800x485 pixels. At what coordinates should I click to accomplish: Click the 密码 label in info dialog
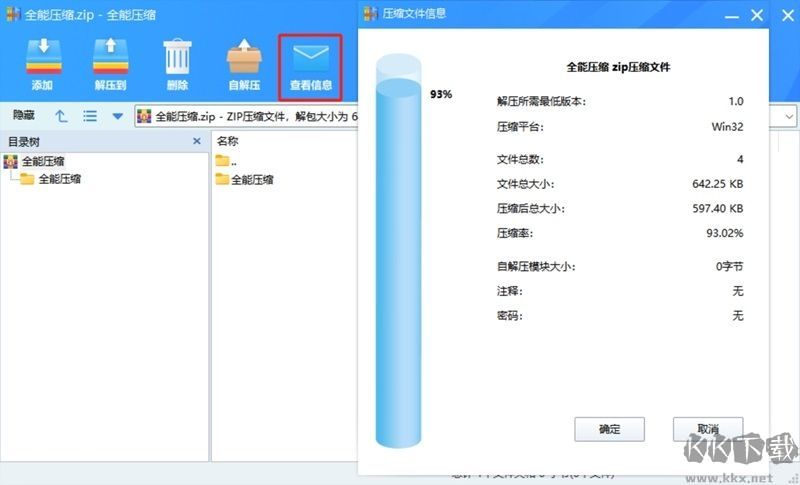(509, 316)
